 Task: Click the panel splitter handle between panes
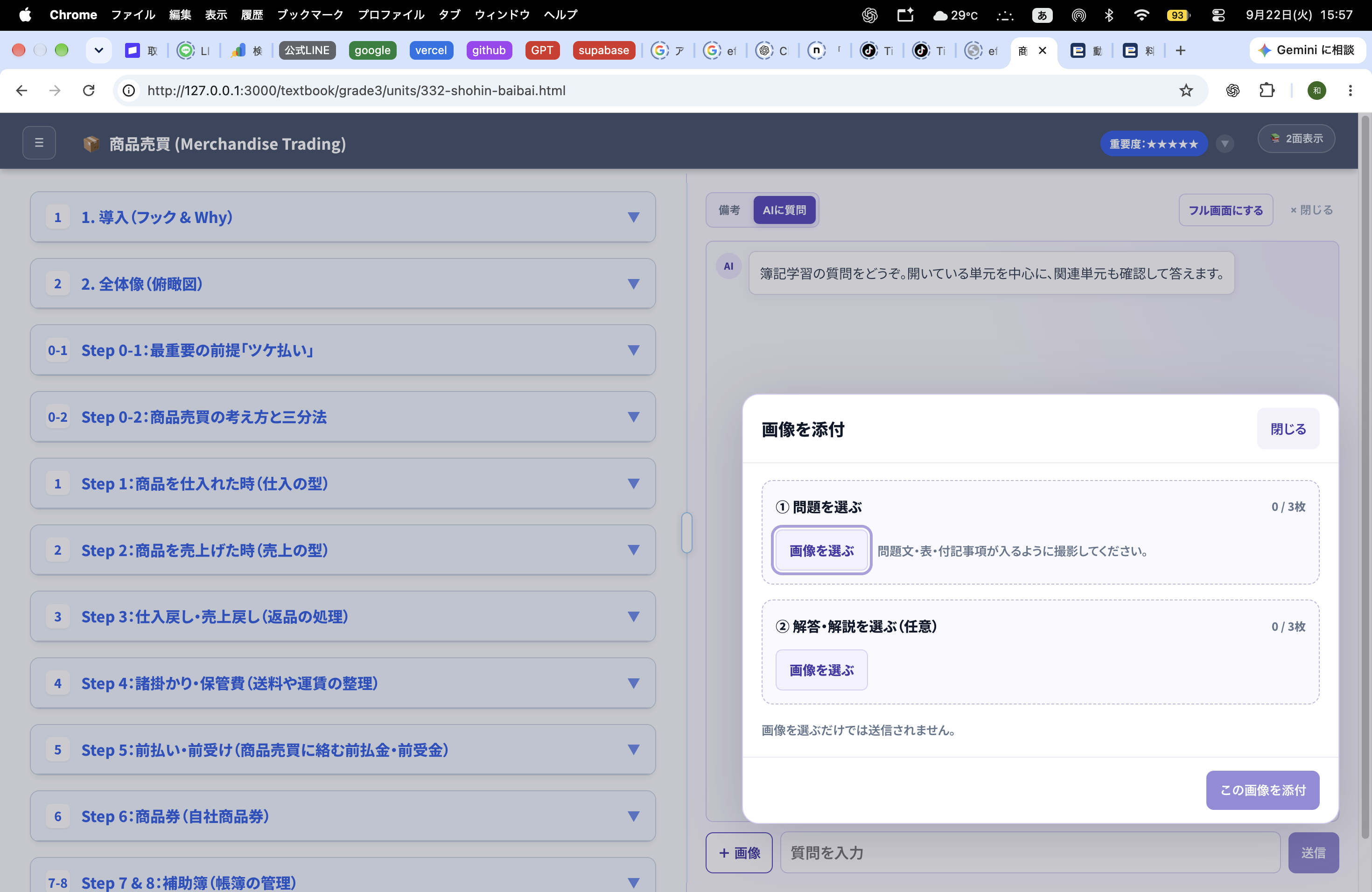(x=686, y=532)
